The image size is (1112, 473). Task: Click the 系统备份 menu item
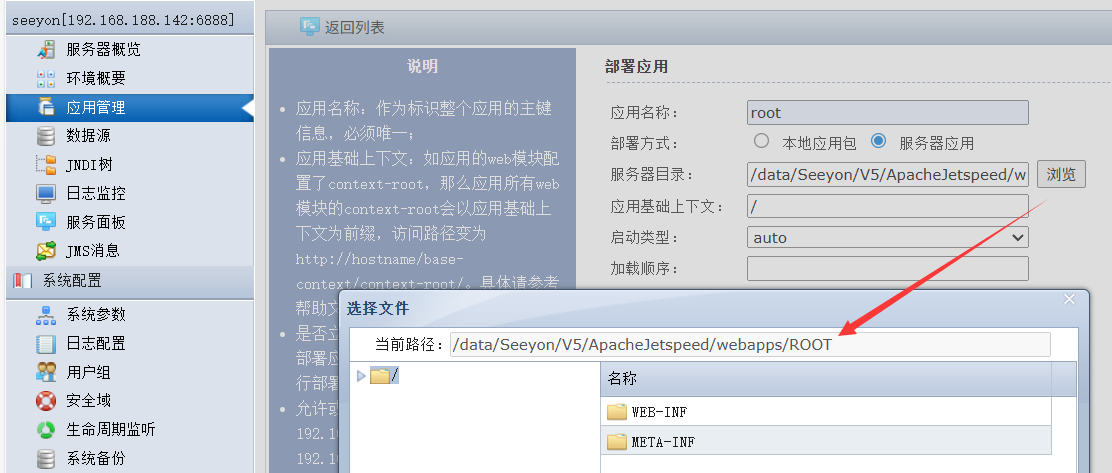pyautogui.click(x=96, y=459)
